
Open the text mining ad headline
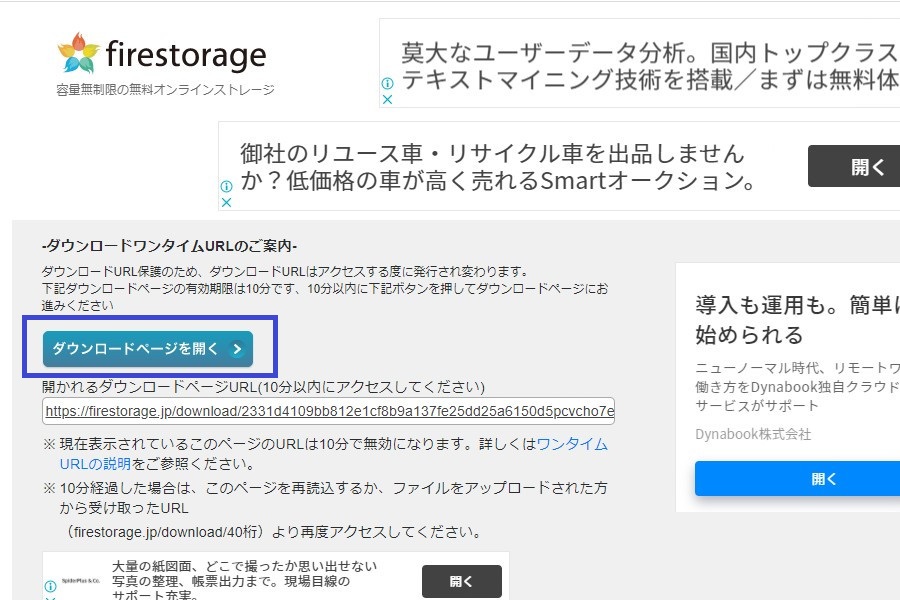(648, 65)
